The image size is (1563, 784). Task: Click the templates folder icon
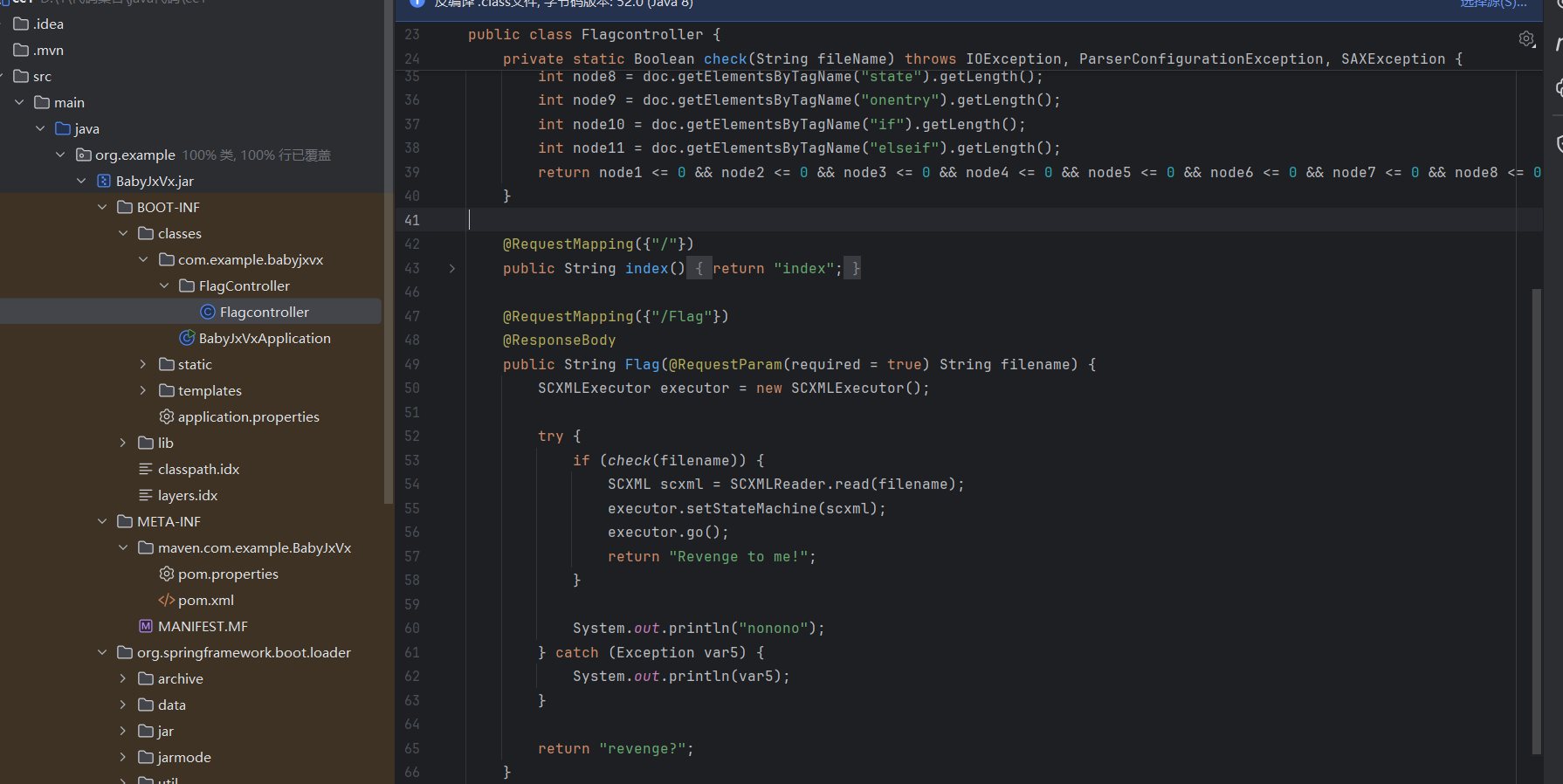click(167, 390)
